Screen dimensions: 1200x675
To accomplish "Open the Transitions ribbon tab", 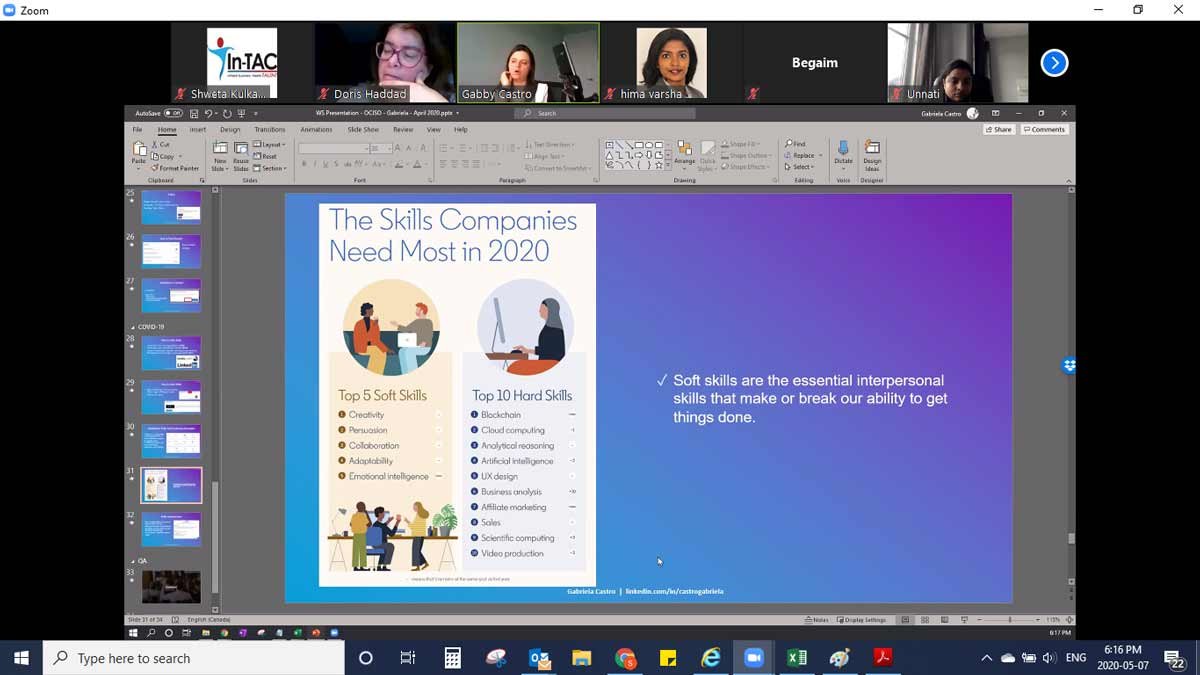I will click(x=269, y=130).
